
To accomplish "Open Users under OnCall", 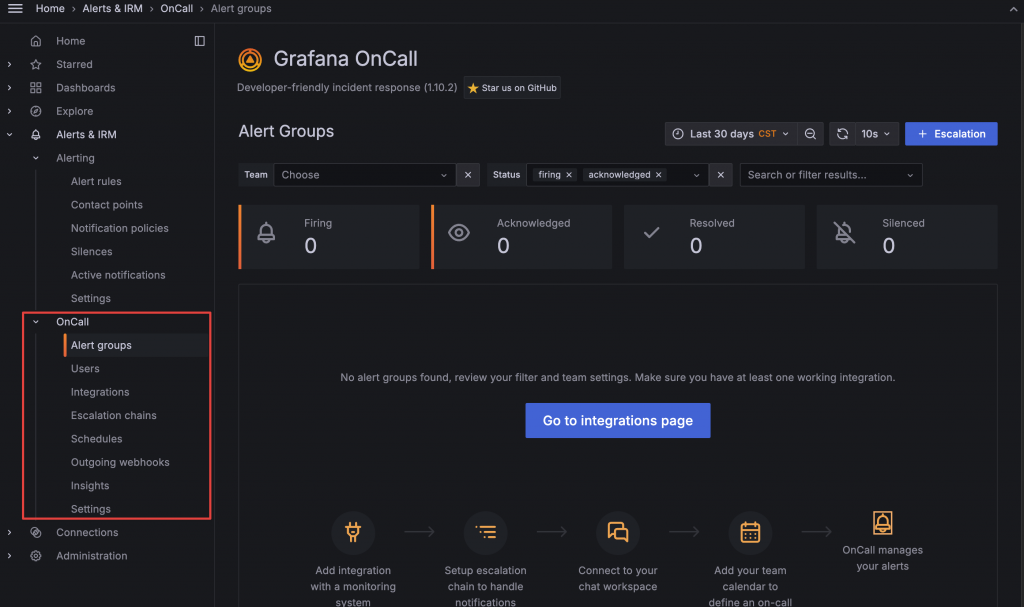I will click(x=85, y=369).
